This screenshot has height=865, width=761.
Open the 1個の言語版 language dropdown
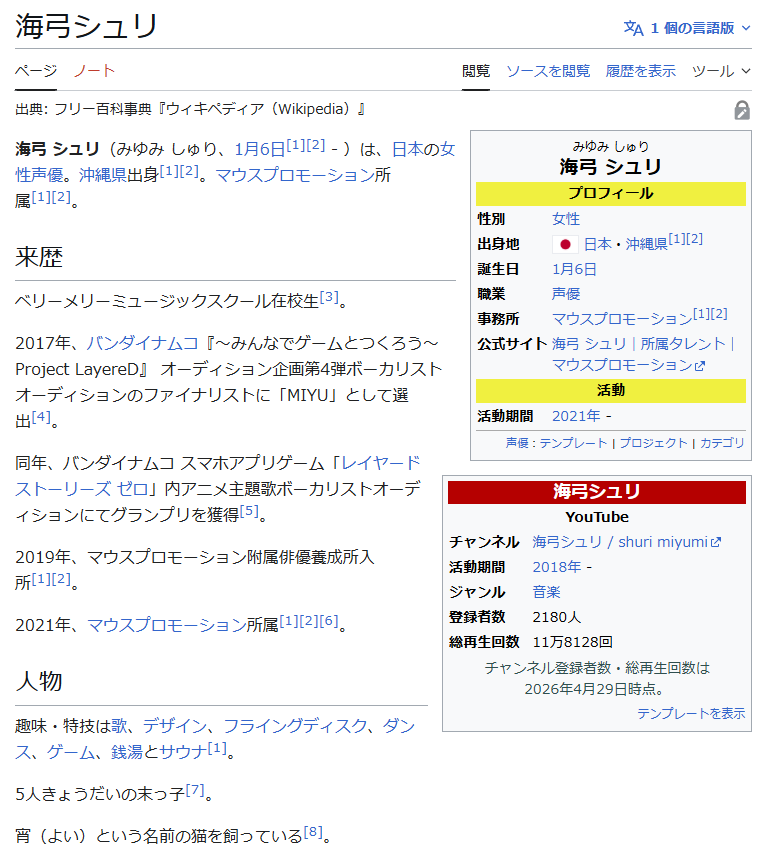(x=687, y=28)
